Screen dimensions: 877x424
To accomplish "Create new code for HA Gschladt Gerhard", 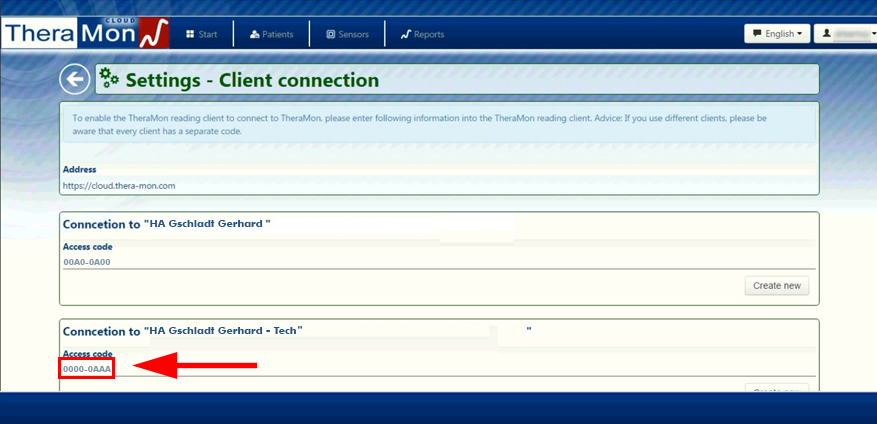I will [776, 286].
